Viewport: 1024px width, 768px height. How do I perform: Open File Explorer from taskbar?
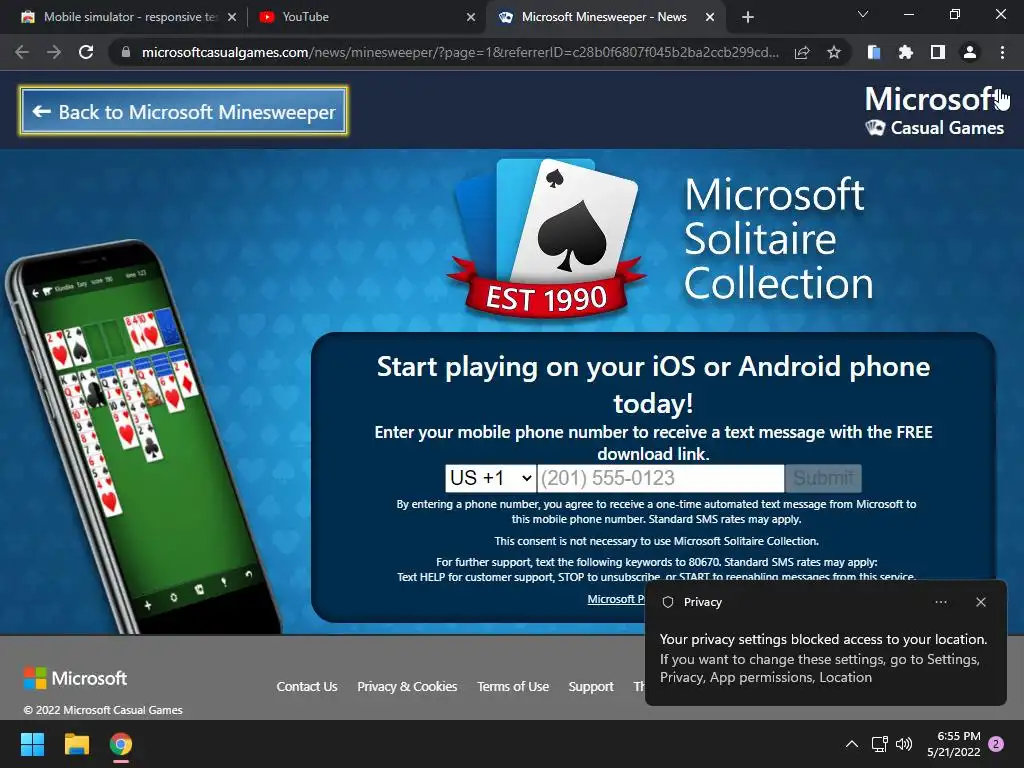coord(76,744)
